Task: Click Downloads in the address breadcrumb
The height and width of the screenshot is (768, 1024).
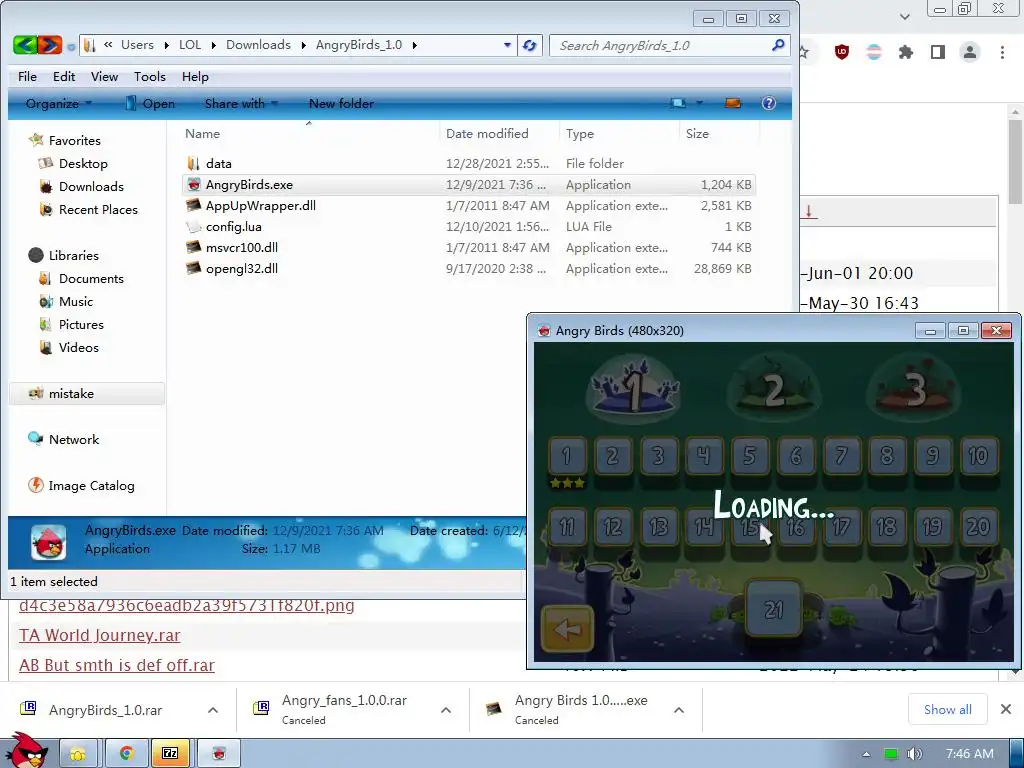Action: click(x=258, y=45)
